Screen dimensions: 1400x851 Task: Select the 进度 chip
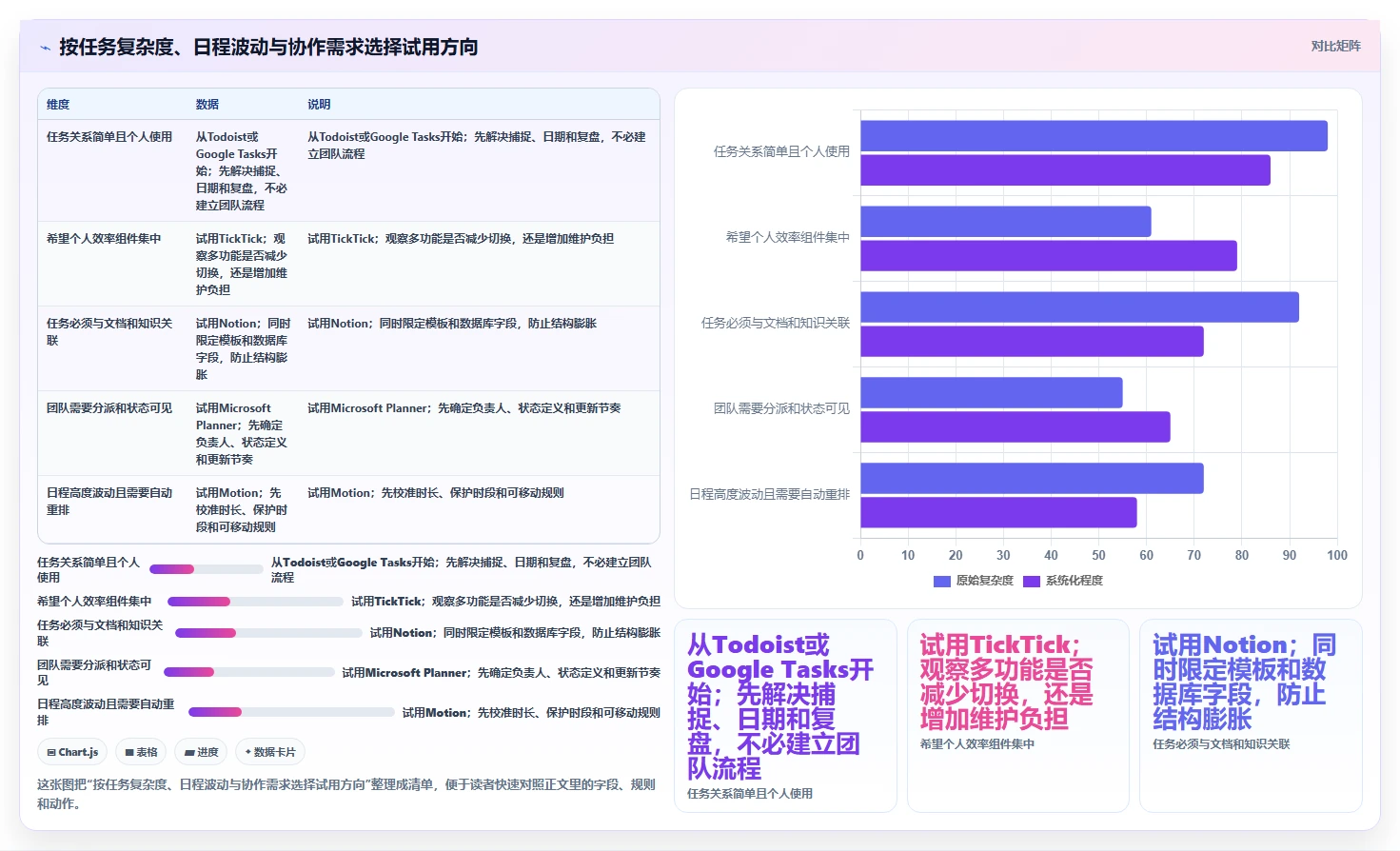(201, 752)
